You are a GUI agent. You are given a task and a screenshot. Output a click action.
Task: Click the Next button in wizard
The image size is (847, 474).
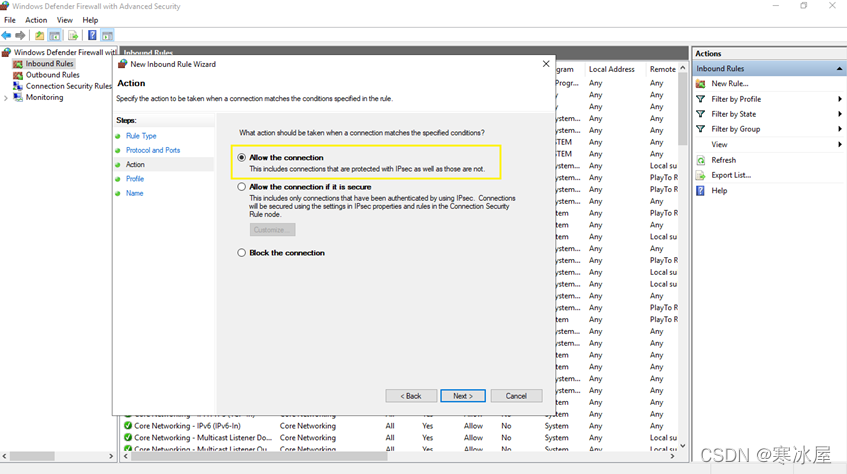pos(463,396)
